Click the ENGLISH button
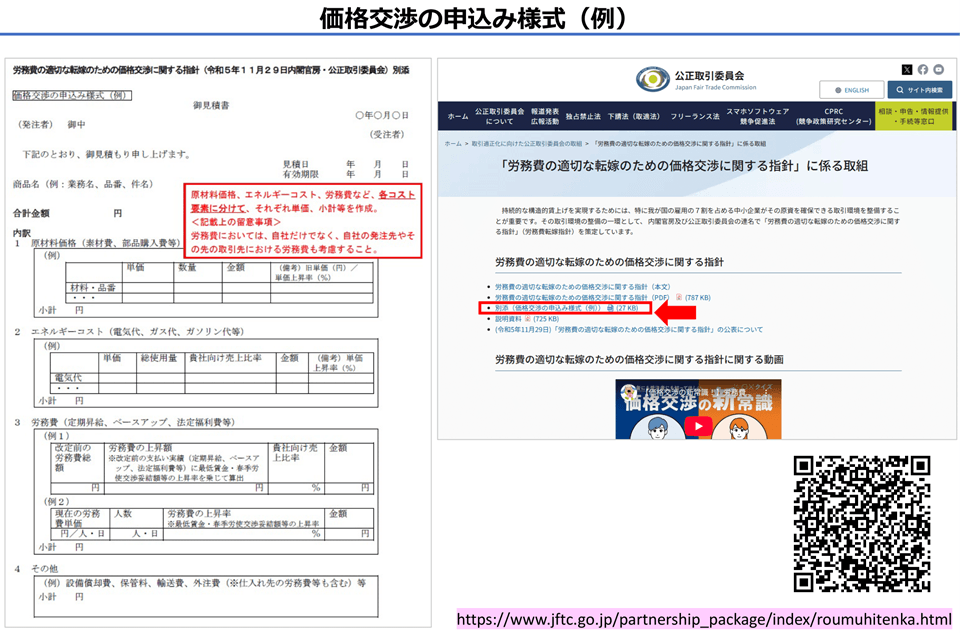The width and height of the screenshot is (960, 633). coord(850,89)
